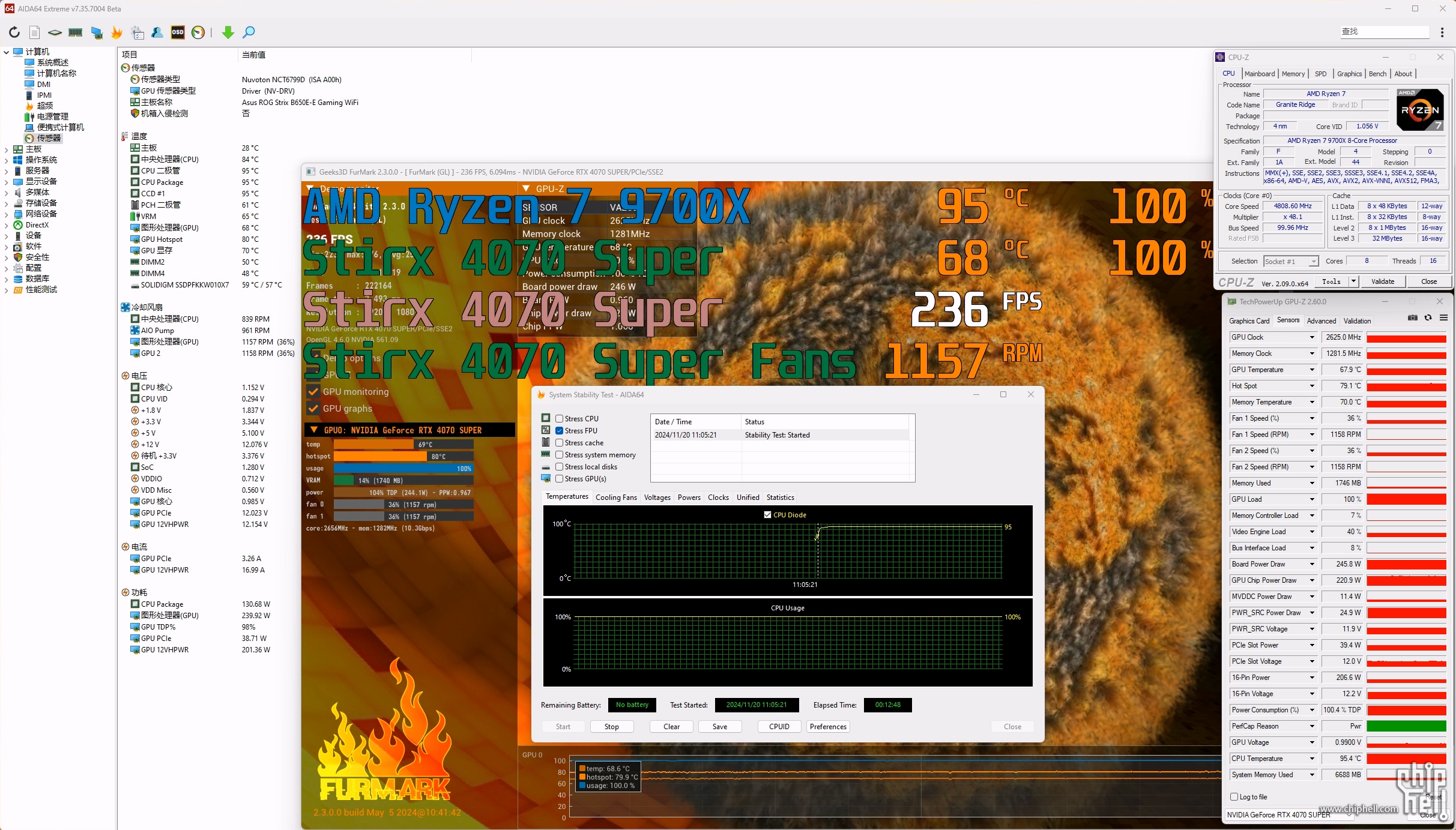Select 安全性 in the sidebar tree
This screenshot has height=830, width=1456.
click(31, 257)
